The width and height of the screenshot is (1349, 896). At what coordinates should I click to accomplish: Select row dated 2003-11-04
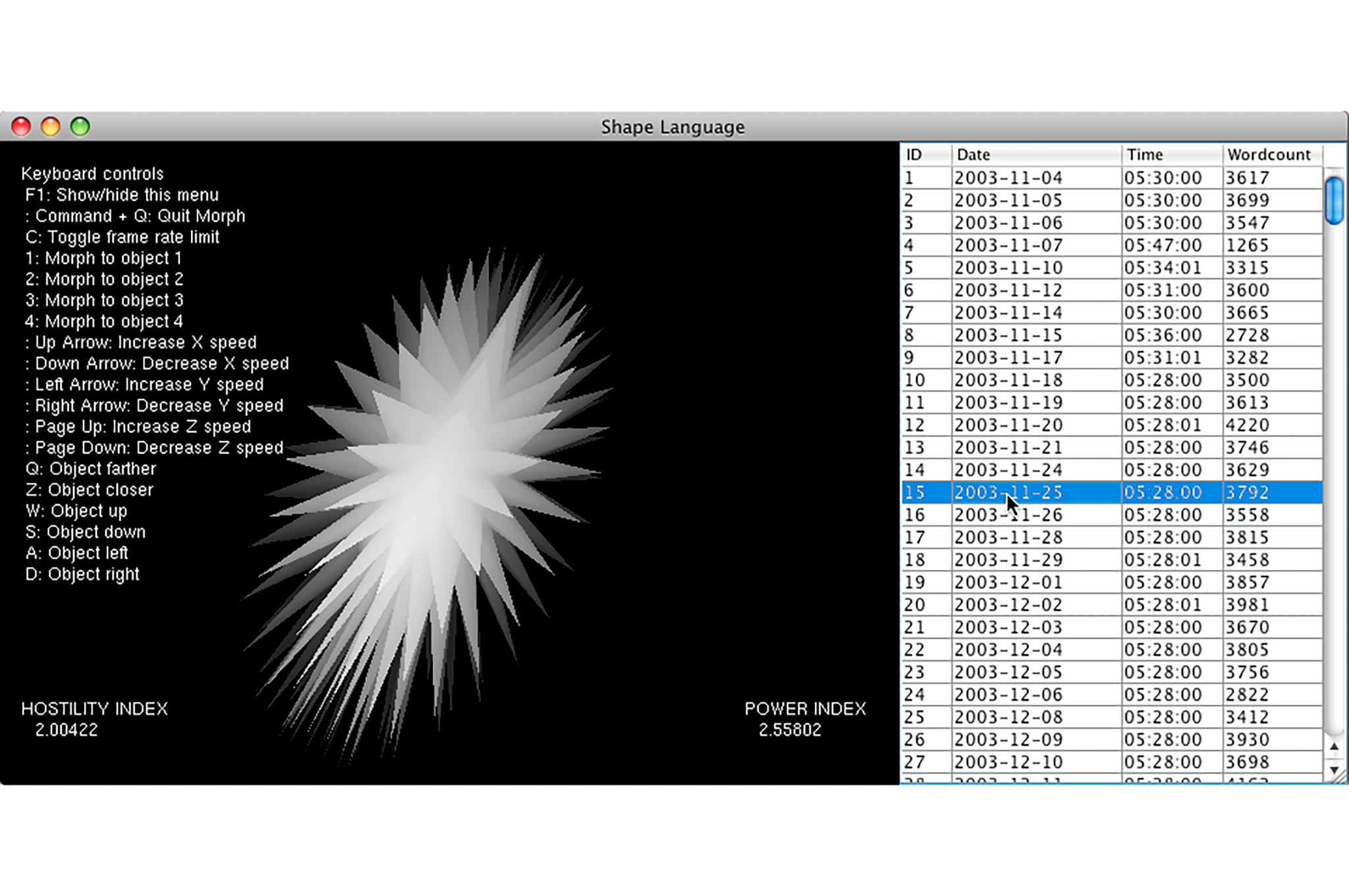coord(1008,178)
